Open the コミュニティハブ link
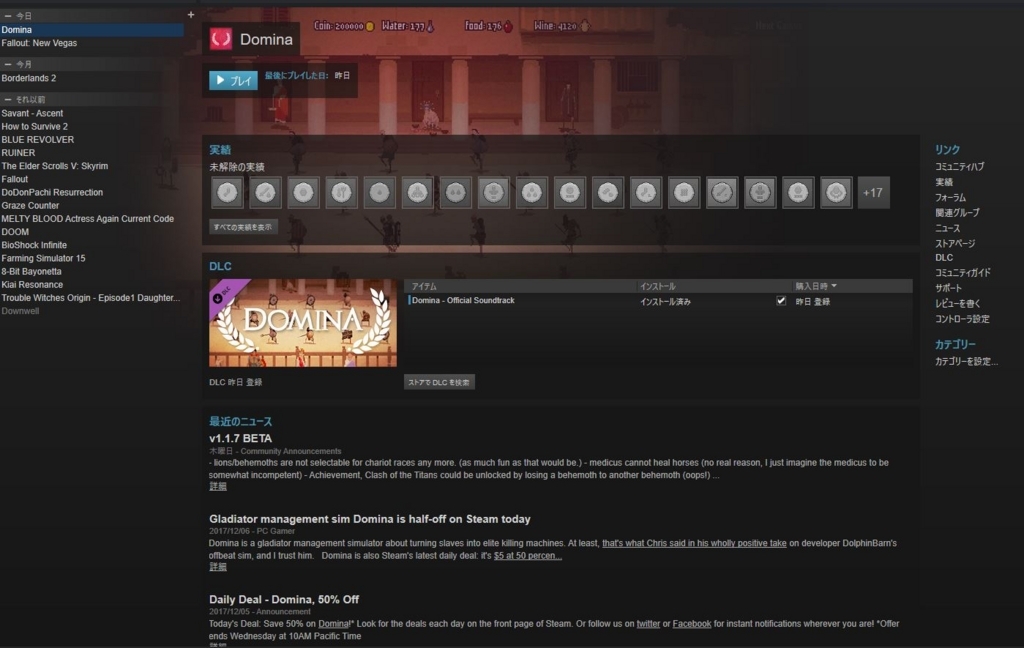This screenshot has width=1024, height=648. point(959,167)
